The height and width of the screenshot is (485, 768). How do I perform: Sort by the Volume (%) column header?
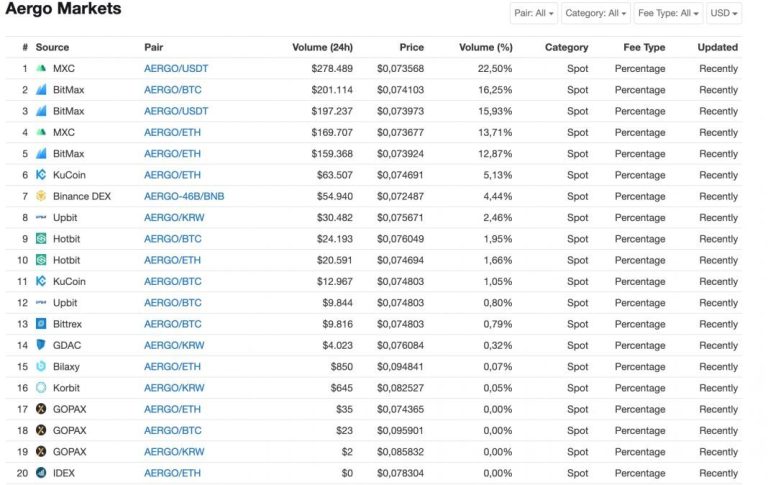point(486,48)
